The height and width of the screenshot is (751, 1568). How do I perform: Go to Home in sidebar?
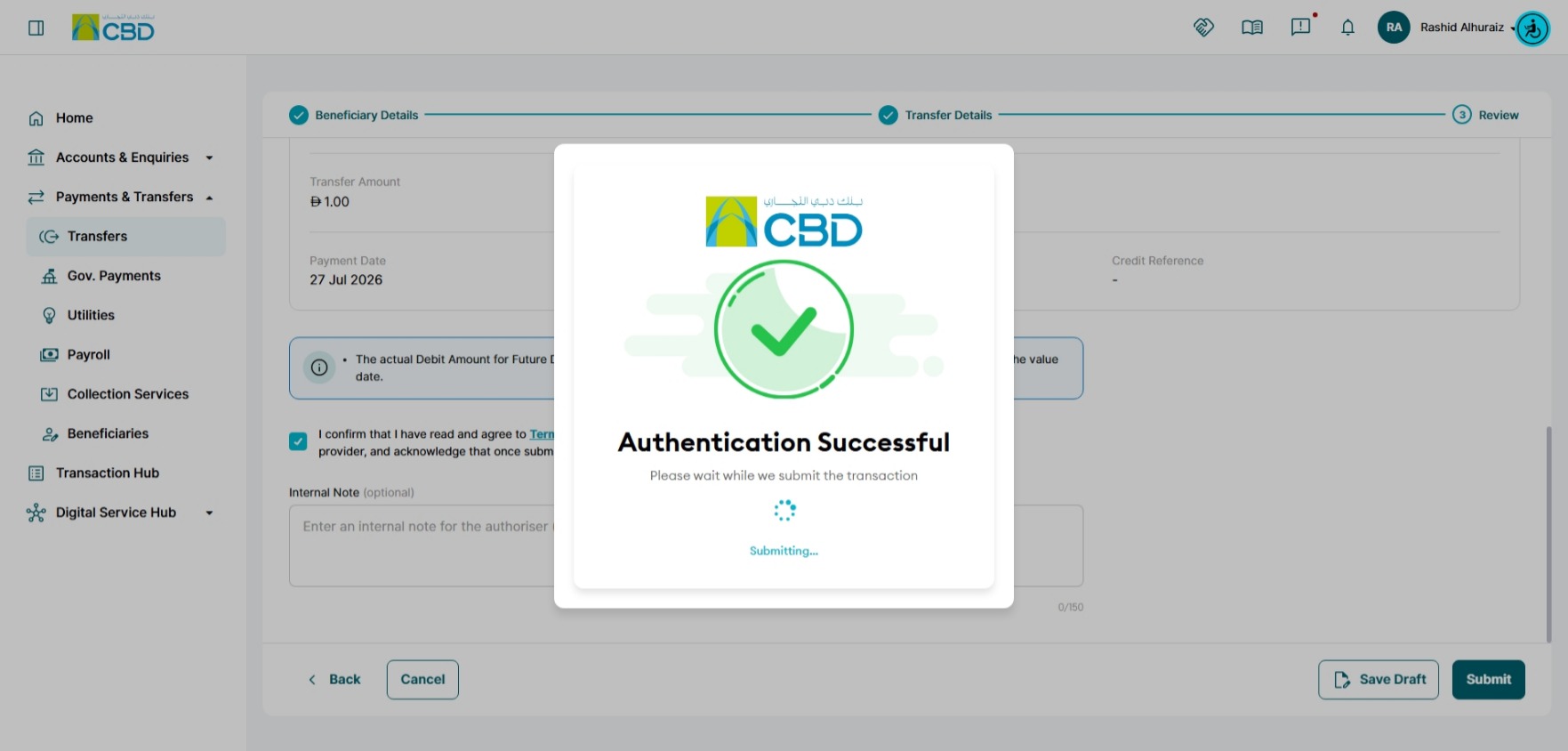[x=75, y=118]
